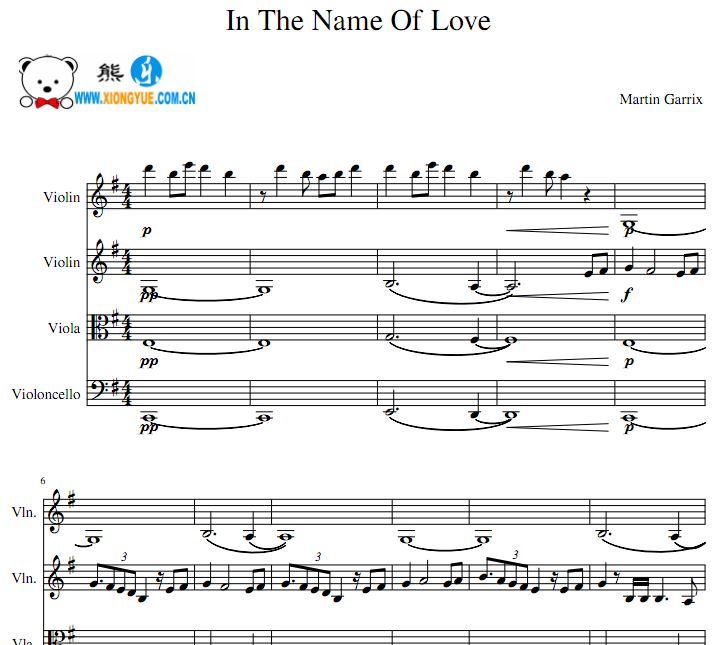
Task: Click the lower "Vln." label in second system
Action: point(24,578)
